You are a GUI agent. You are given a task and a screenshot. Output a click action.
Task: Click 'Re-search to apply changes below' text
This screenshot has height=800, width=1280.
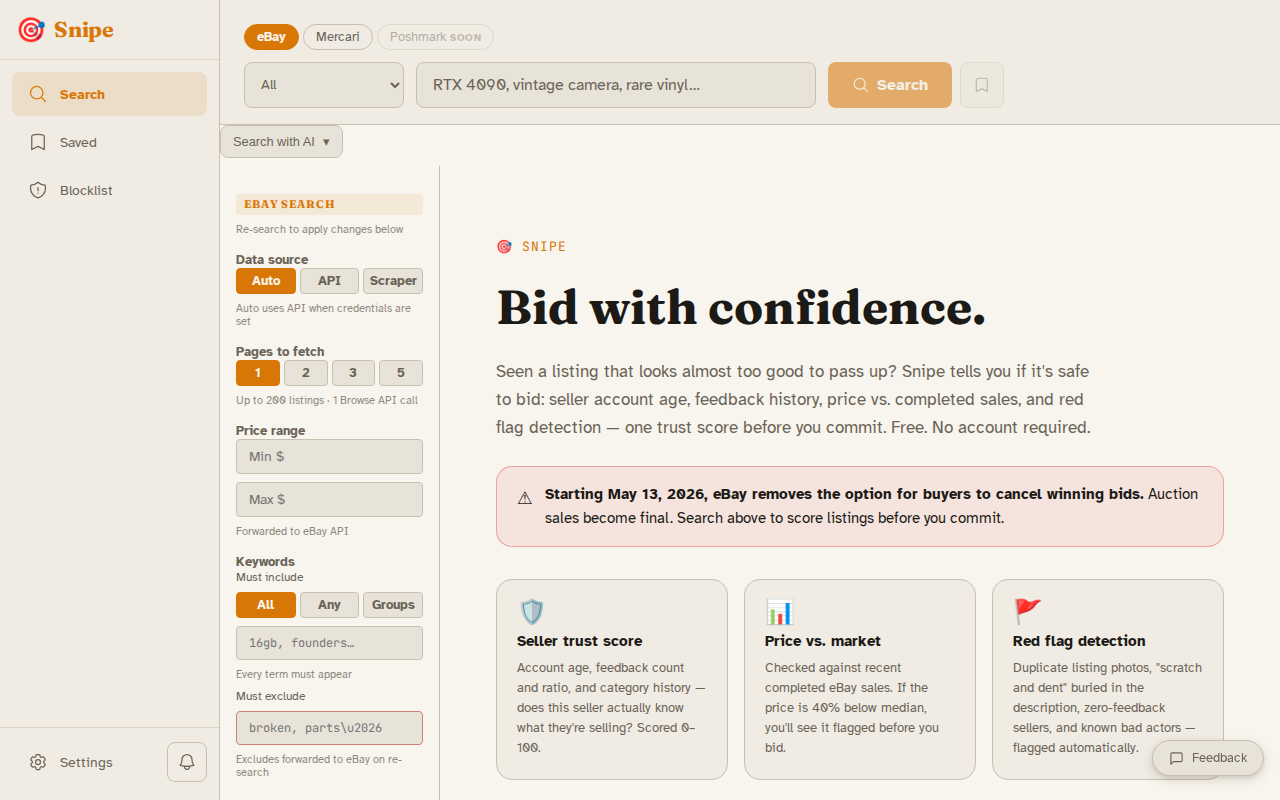point(320,229)
